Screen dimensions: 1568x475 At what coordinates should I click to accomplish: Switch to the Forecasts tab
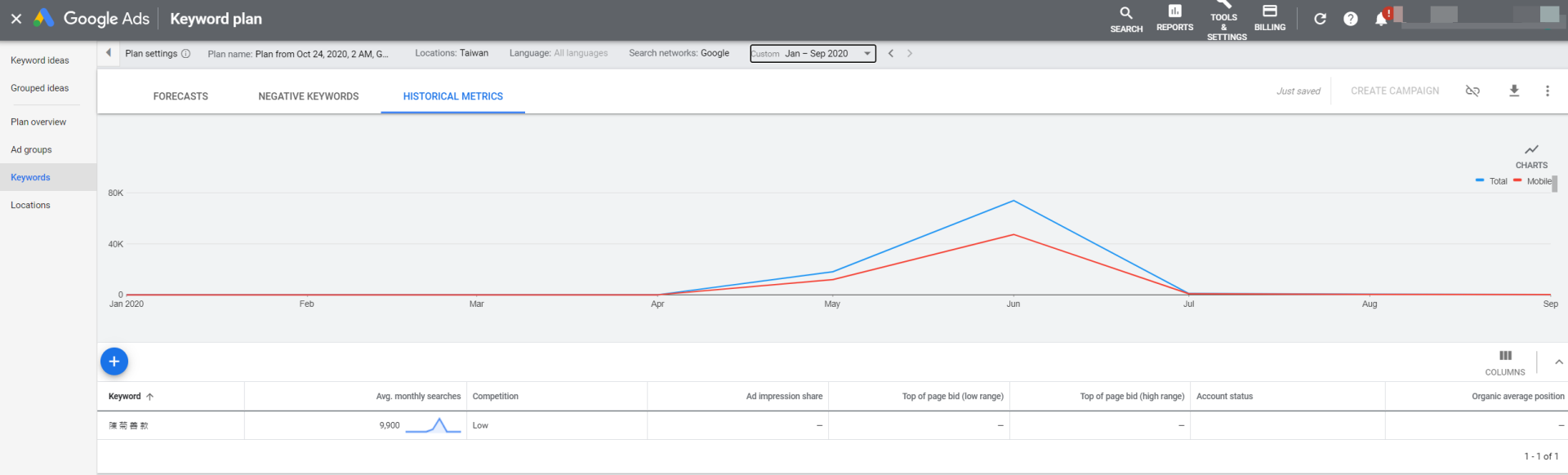click(x=180, y=96)
